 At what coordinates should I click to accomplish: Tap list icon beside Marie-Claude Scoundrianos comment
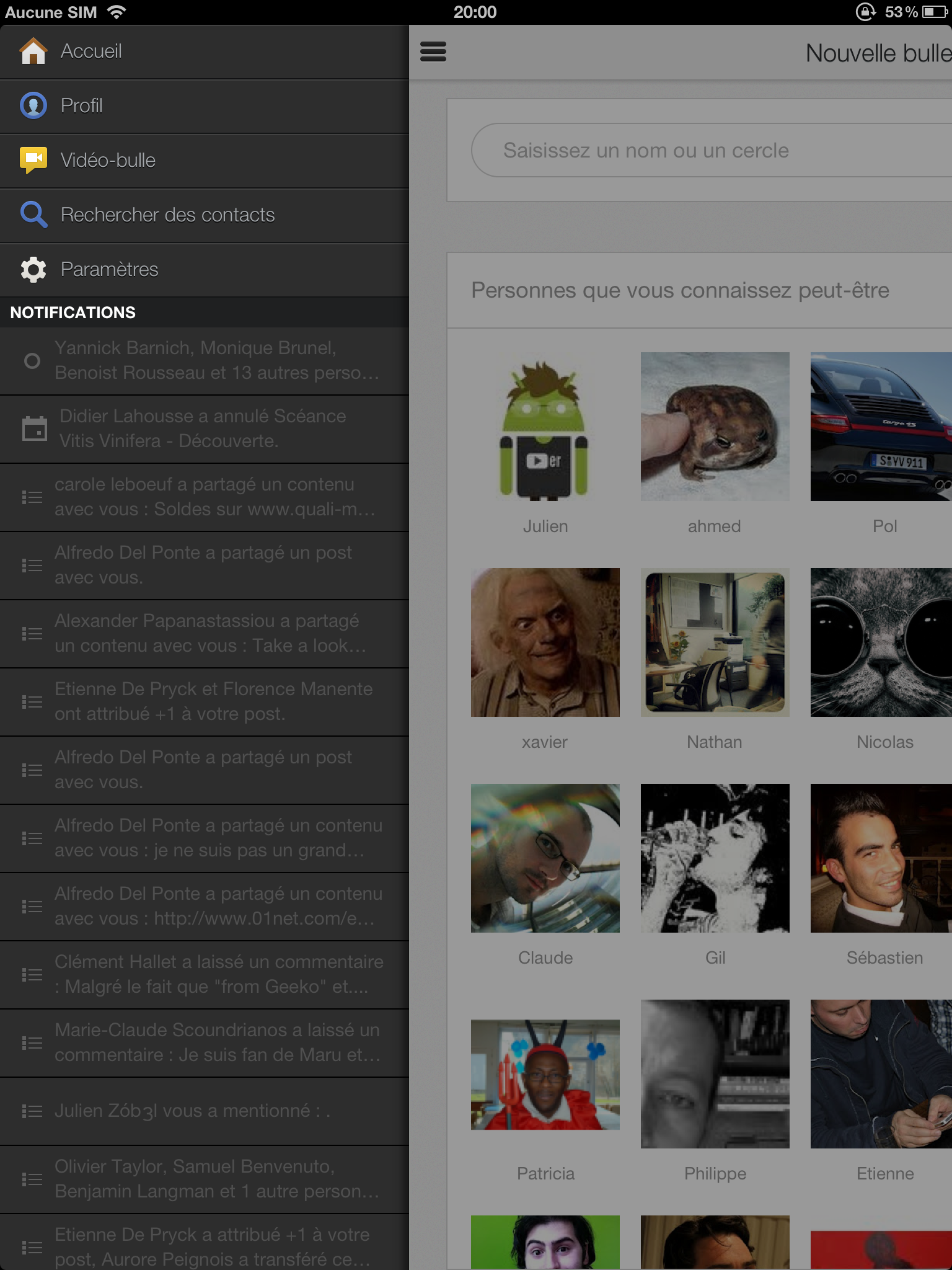pyautogui.click(x=32, y=1043)
